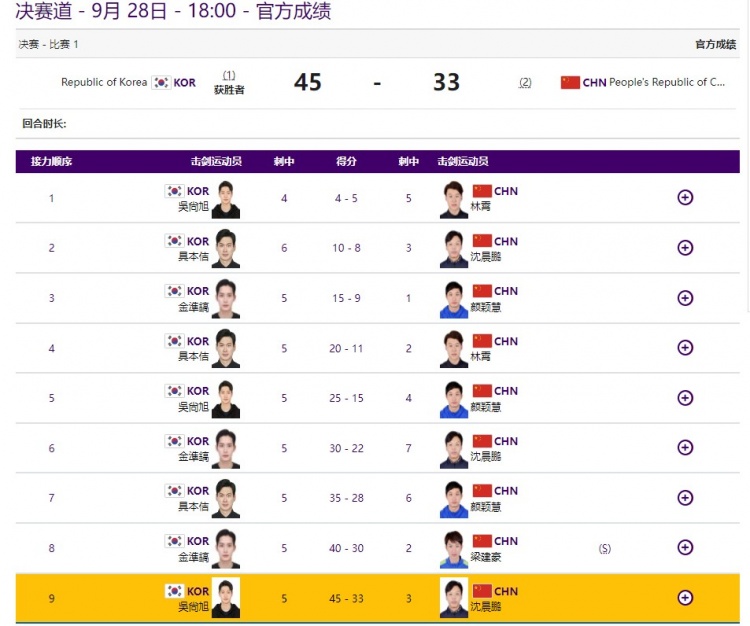Click score cell 4 - 5
The height and width of the screenshot is (626, 750).
346,198
